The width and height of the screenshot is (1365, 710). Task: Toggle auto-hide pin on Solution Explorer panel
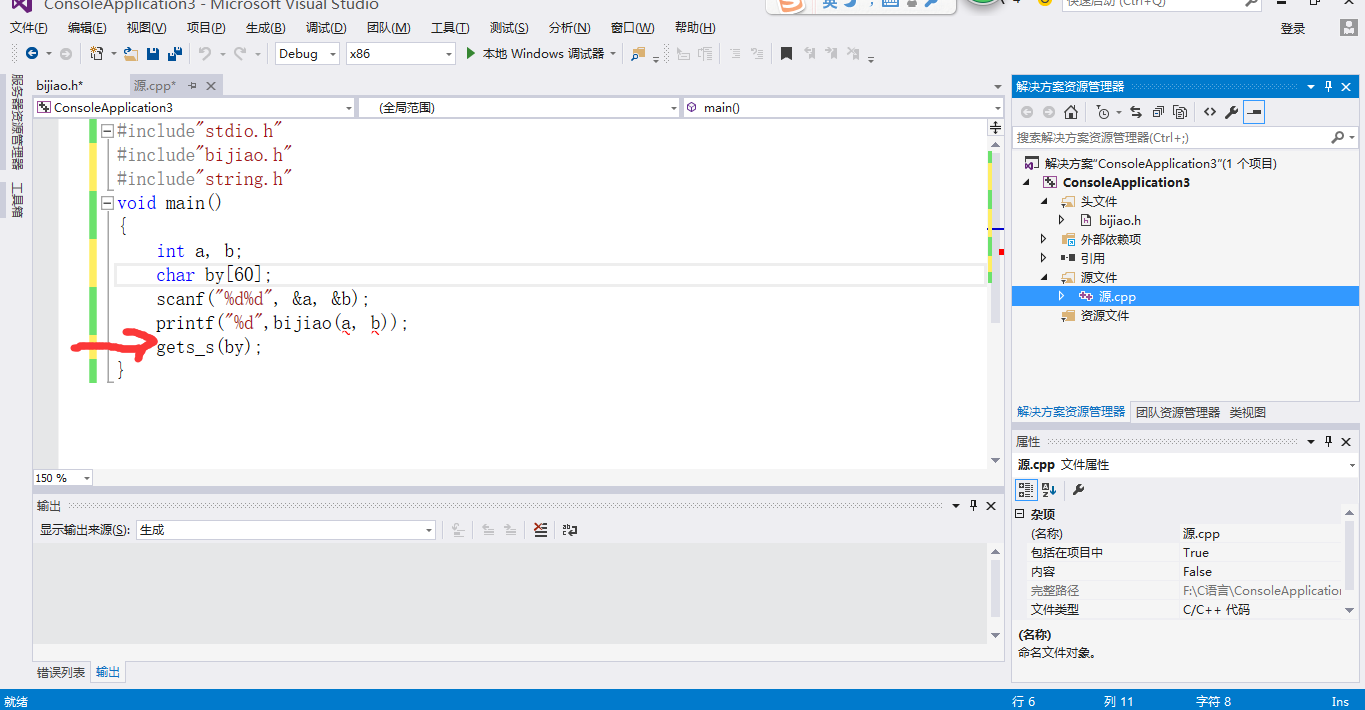[1328, 86]
